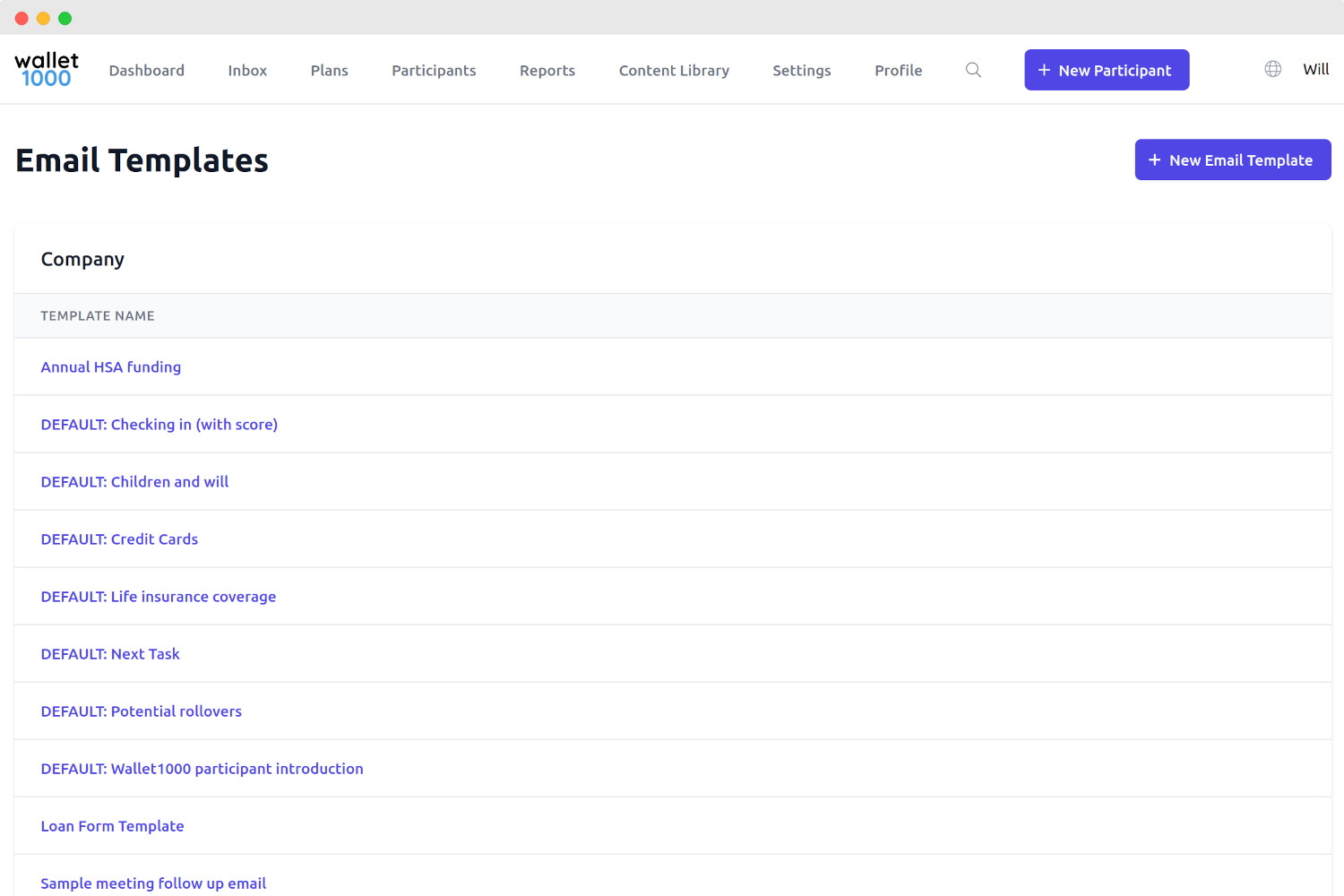Open the Reports section
The image size is (1344, 896).
coord(547,70)
